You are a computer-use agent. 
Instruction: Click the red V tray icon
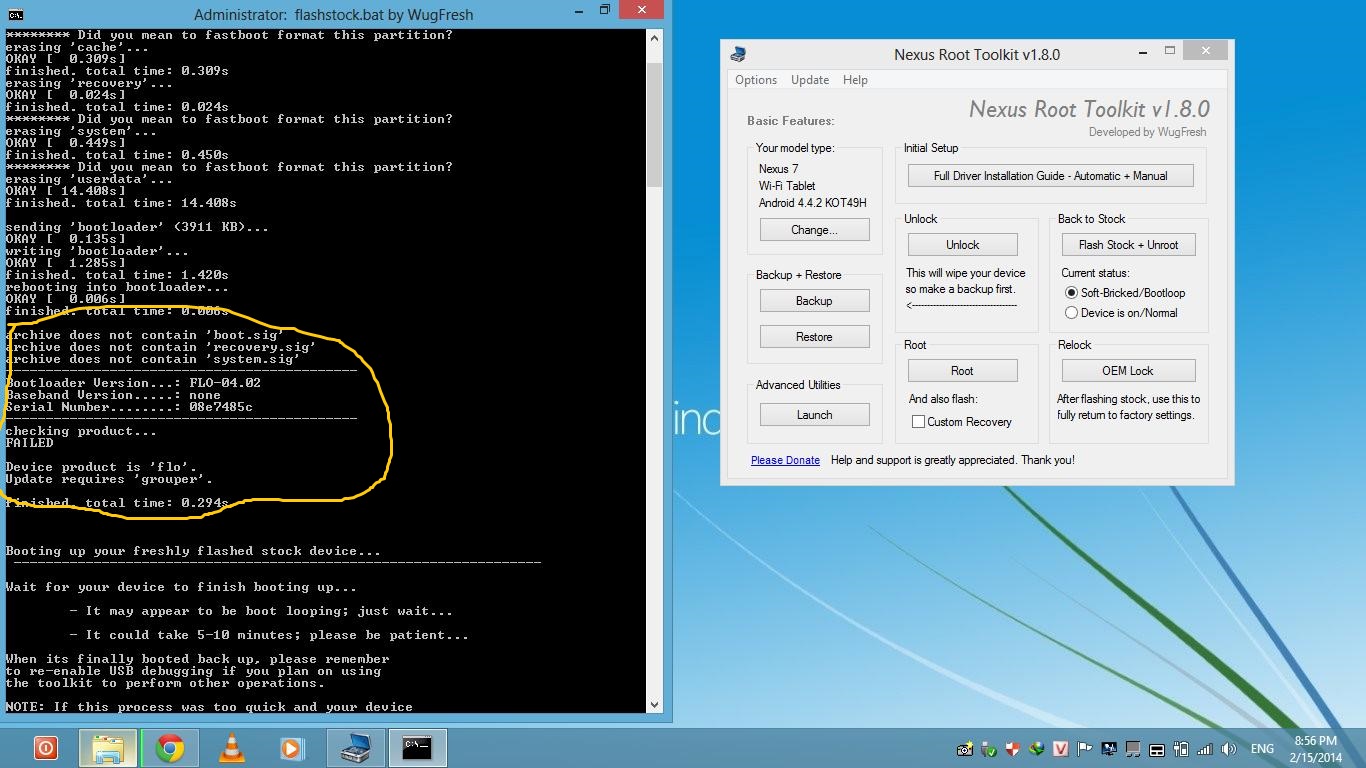(x=1061, y=749)
